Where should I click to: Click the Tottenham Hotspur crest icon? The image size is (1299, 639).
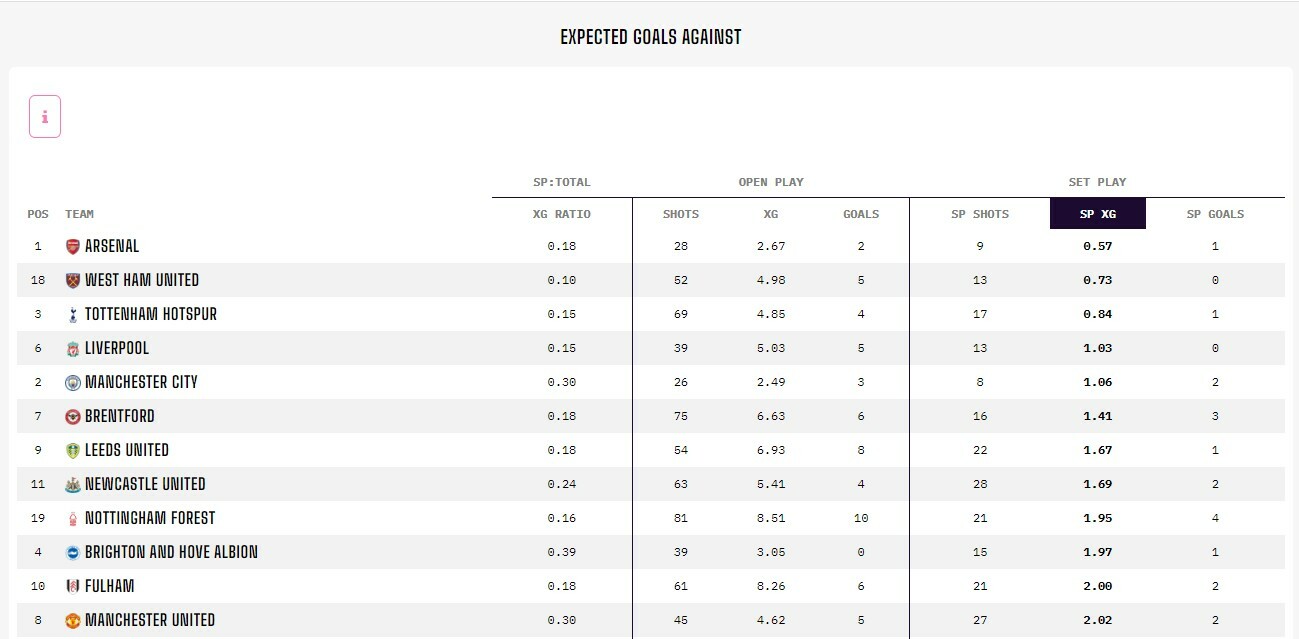(x=72, y=314)
